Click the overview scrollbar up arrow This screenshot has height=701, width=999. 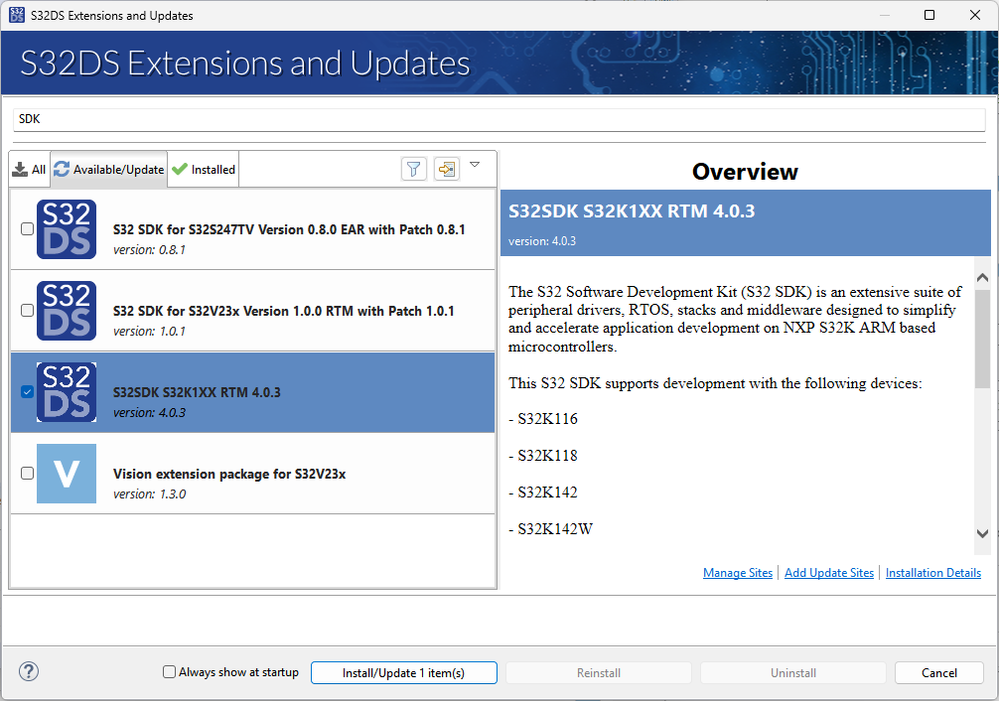point(982,277)
